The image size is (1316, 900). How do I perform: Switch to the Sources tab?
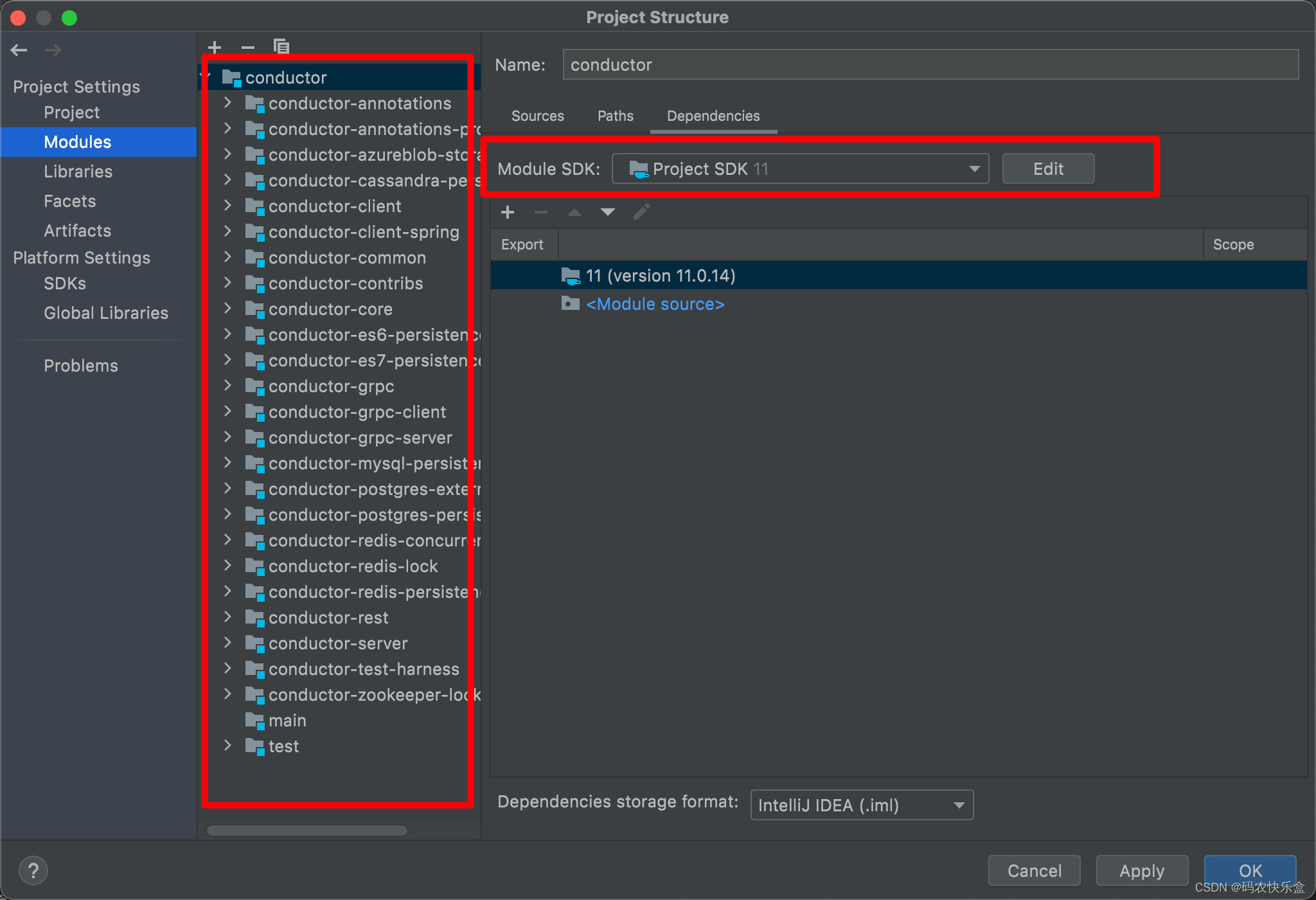point(538,116)
